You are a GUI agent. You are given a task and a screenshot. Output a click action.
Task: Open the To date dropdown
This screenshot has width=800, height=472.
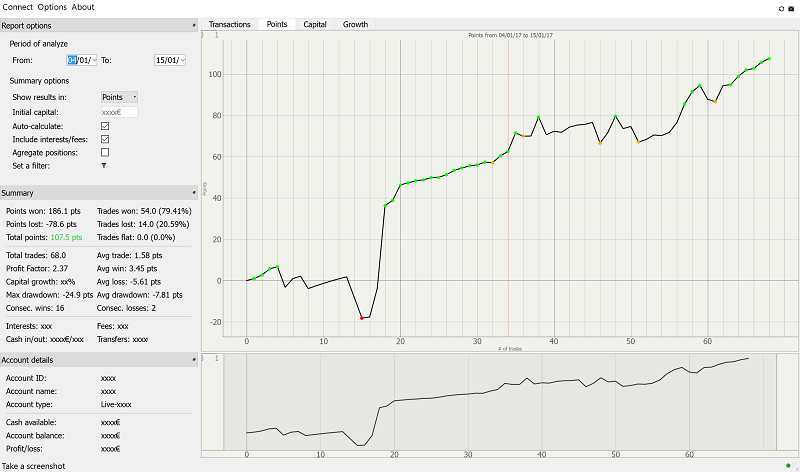coord(183,60)
